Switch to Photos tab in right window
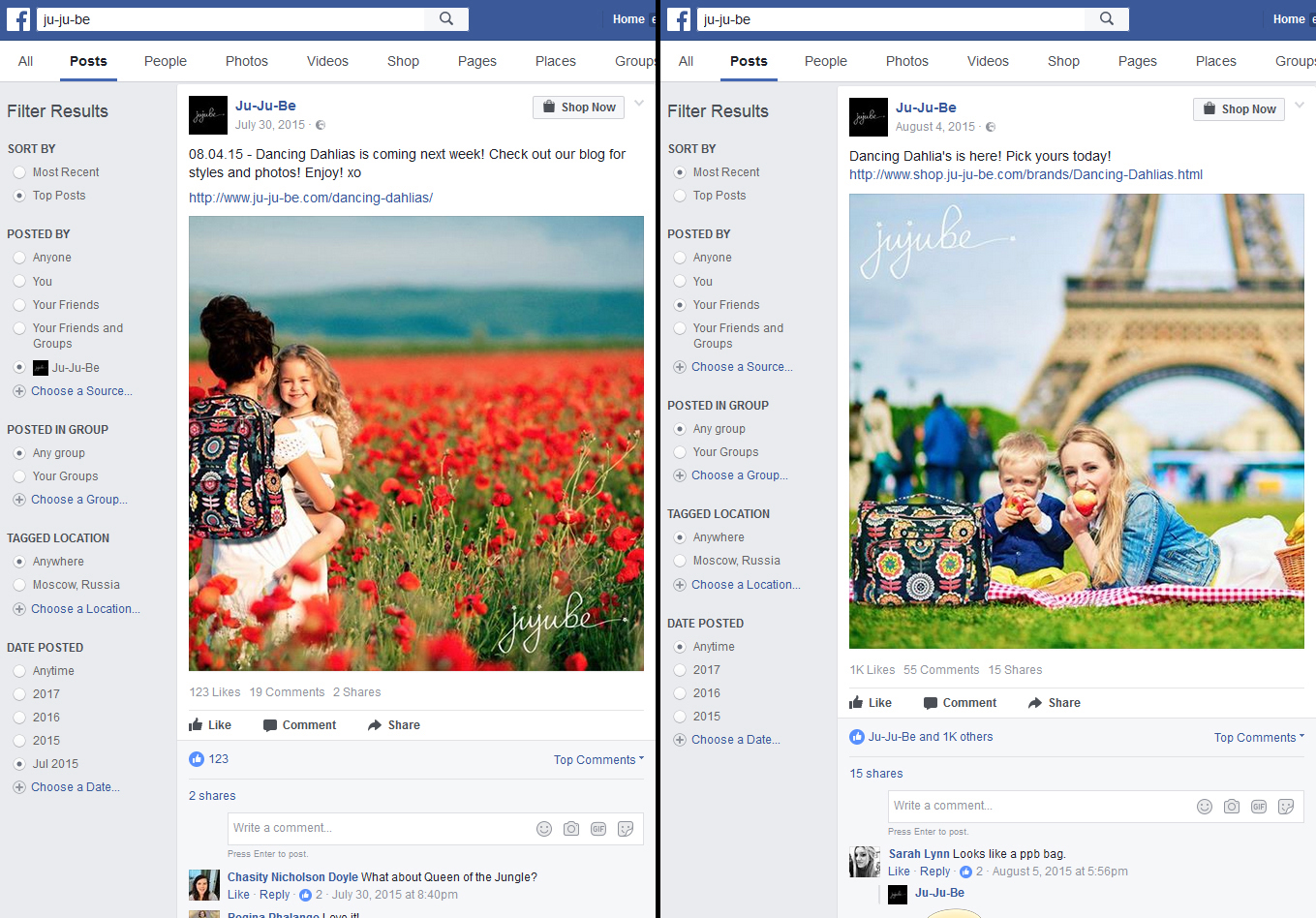 pyautogui.click(x=907, y=61)
